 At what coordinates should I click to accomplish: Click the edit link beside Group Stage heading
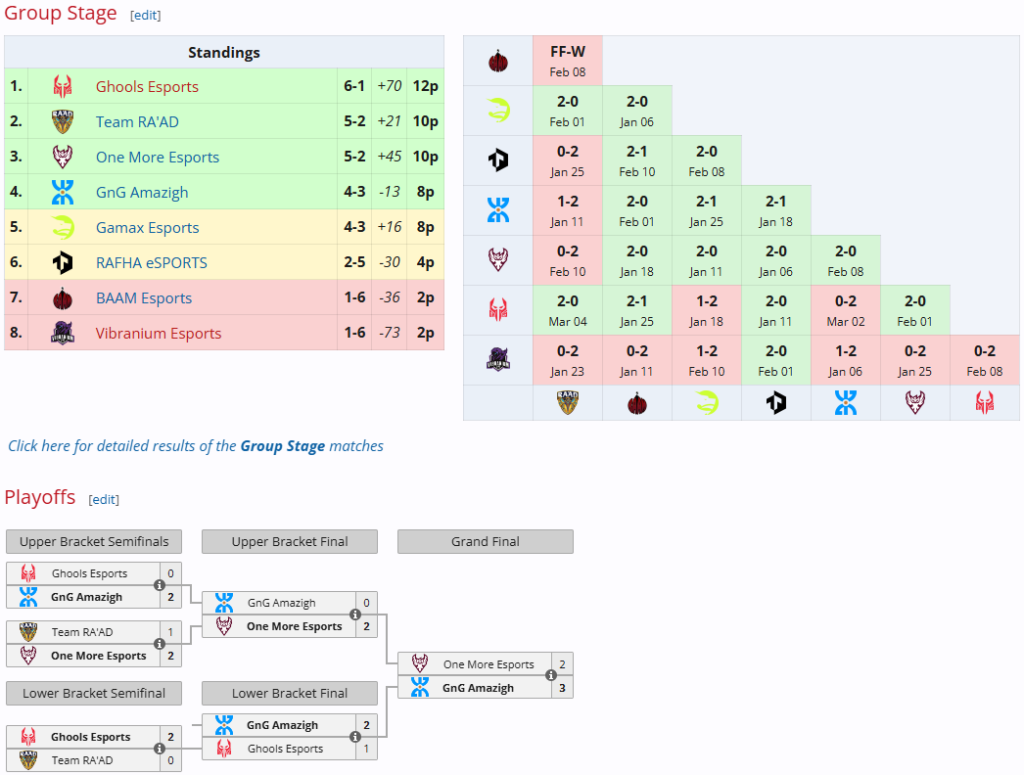[145, 15]
